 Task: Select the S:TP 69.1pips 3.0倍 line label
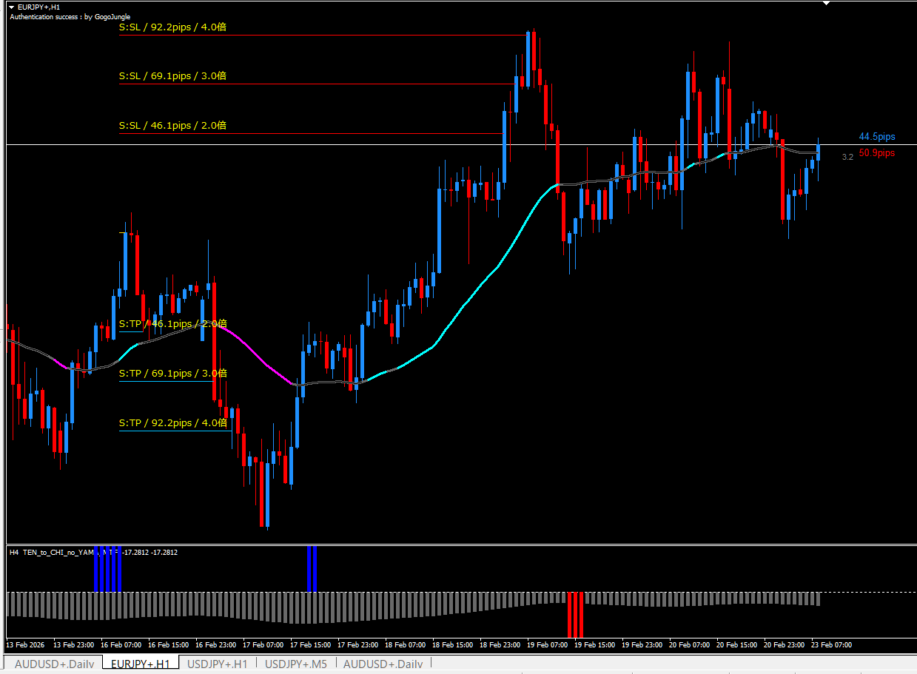[x=172, y=373]
